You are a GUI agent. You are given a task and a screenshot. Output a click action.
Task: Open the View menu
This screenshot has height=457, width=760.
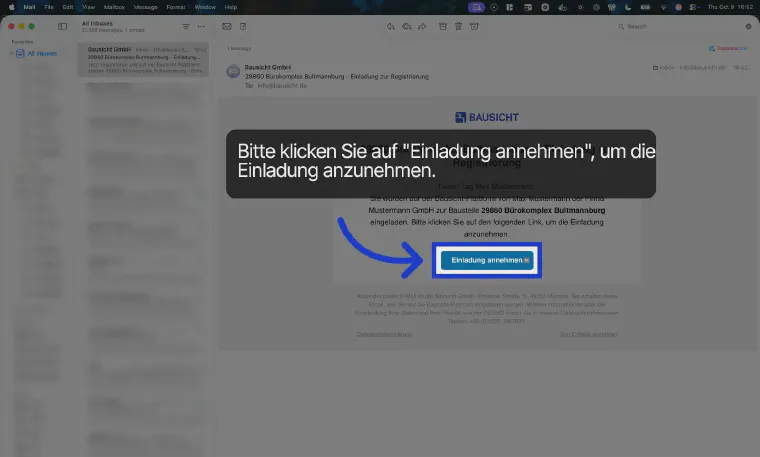89,7
